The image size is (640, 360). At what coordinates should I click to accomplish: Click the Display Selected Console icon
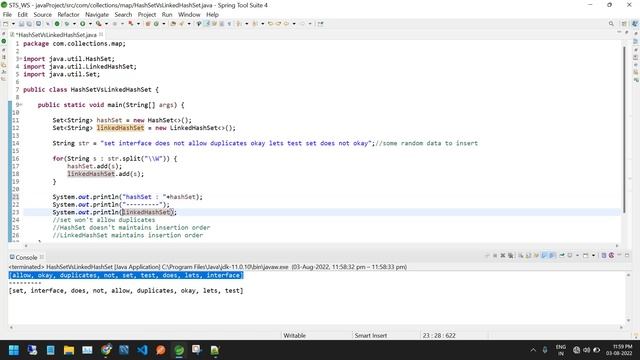[570, 256]
